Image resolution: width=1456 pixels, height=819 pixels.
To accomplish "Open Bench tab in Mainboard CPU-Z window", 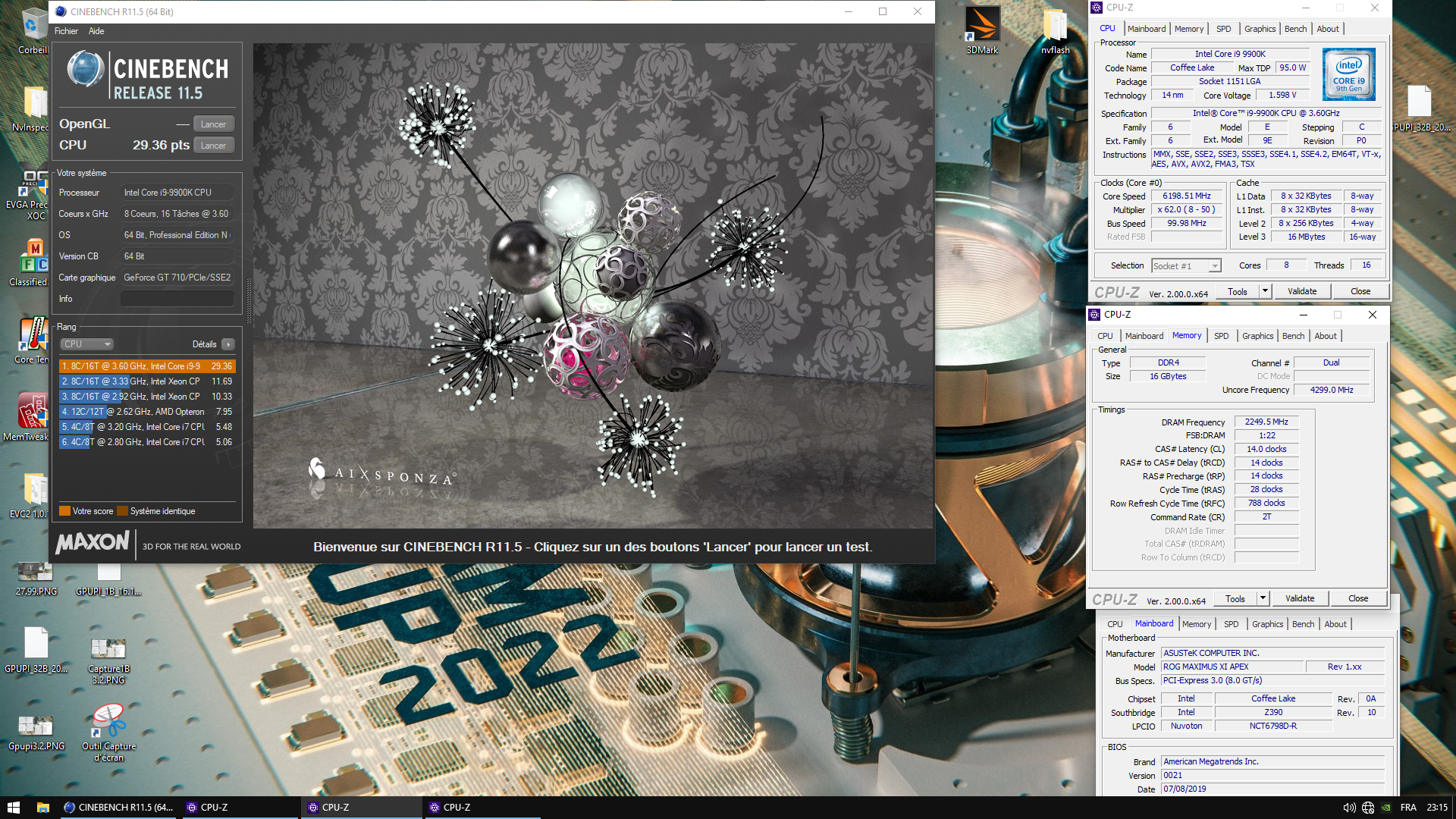I will coord(1304,624).
